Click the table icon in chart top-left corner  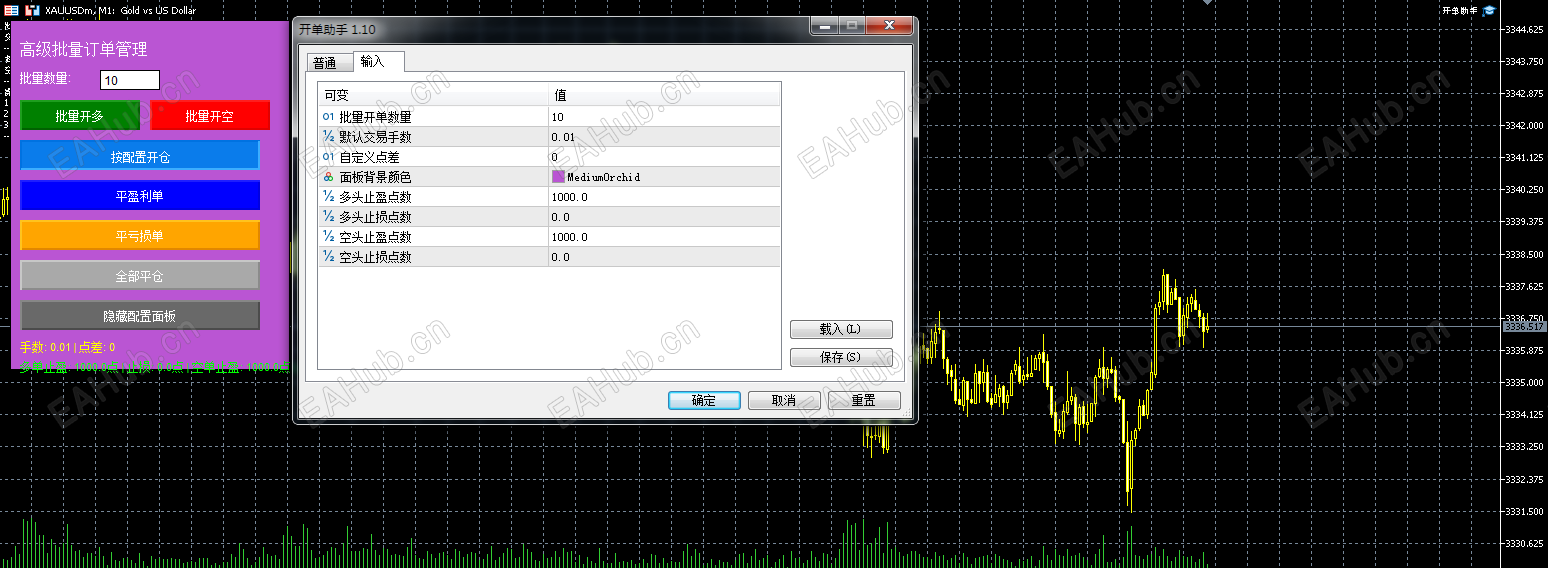(x=12, y=10)
